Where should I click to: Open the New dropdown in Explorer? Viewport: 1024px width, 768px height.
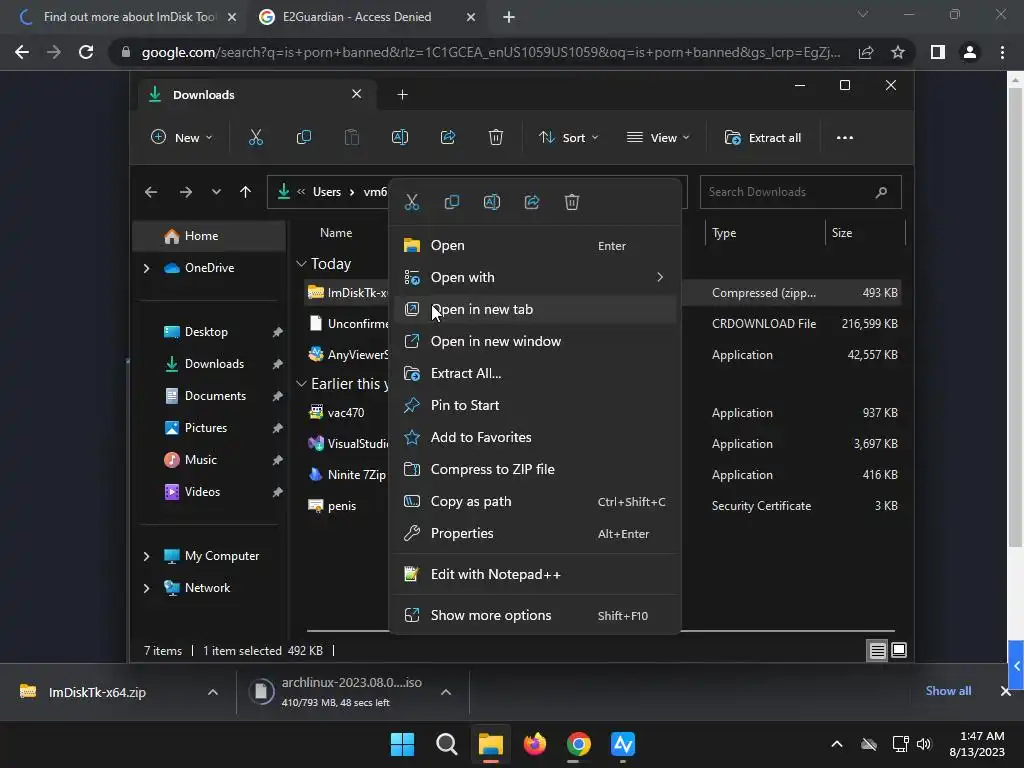182,137
